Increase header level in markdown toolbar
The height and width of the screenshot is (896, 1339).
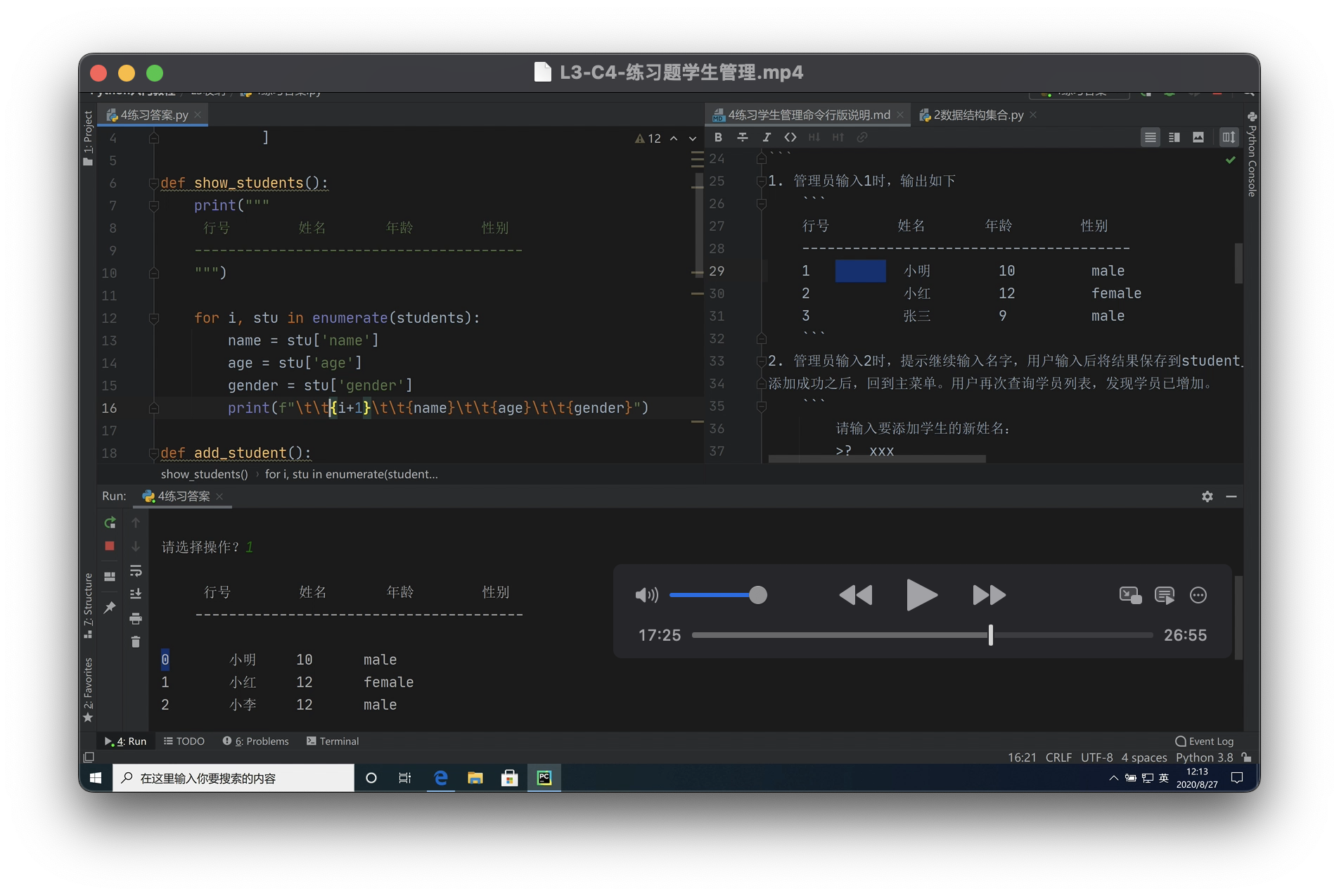(838, 137)
